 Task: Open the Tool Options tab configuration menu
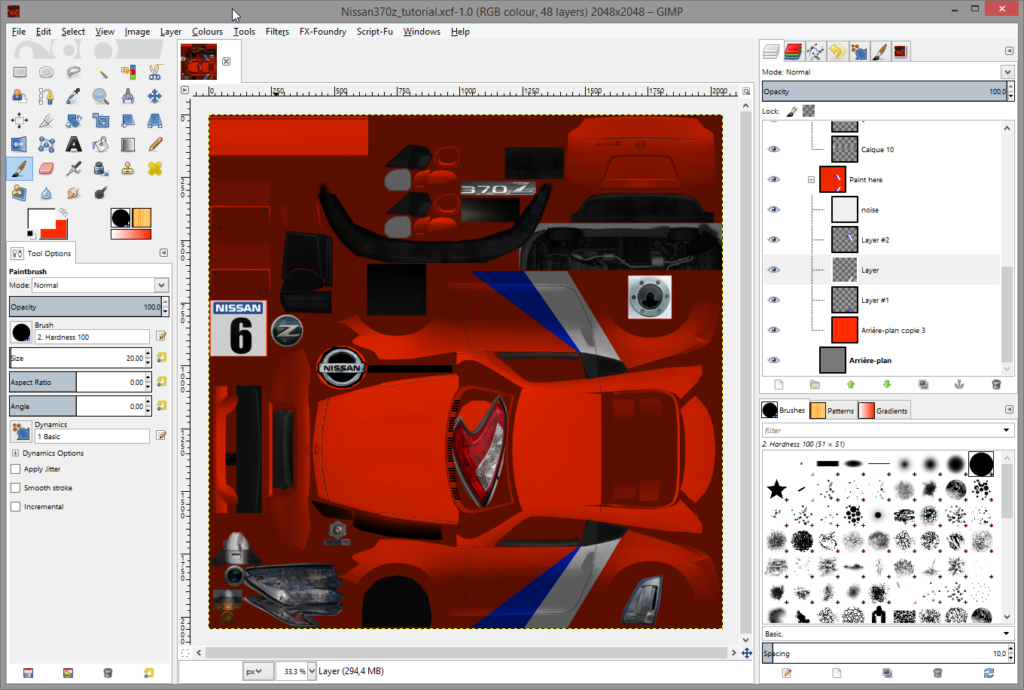tap(163, 253)
